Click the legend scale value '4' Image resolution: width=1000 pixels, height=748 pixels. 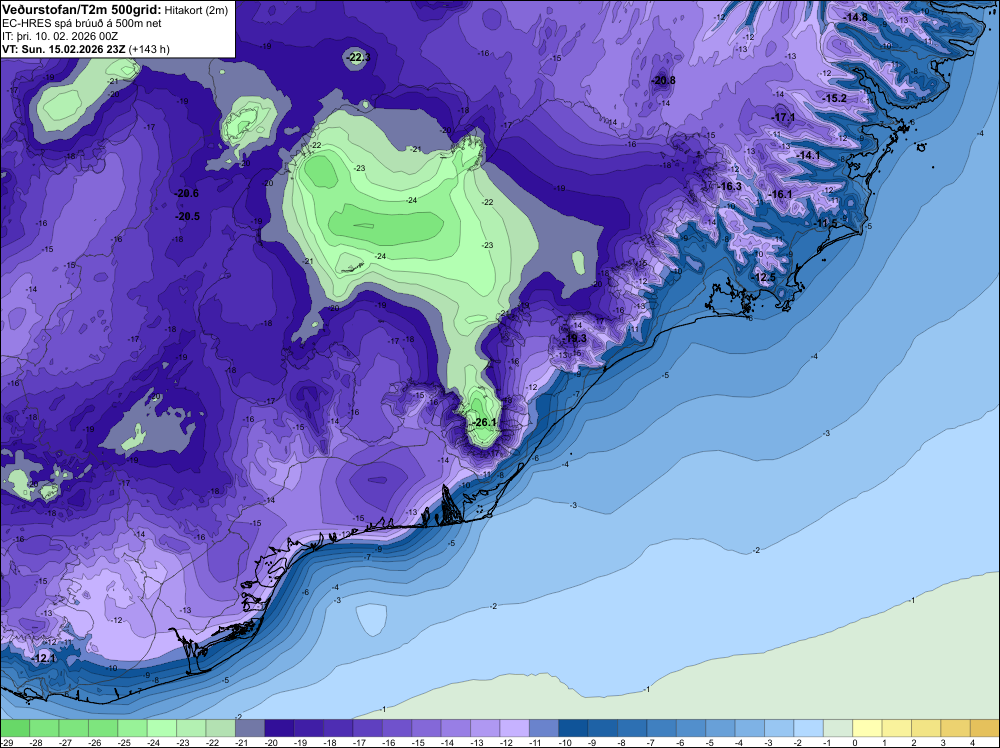972,743
